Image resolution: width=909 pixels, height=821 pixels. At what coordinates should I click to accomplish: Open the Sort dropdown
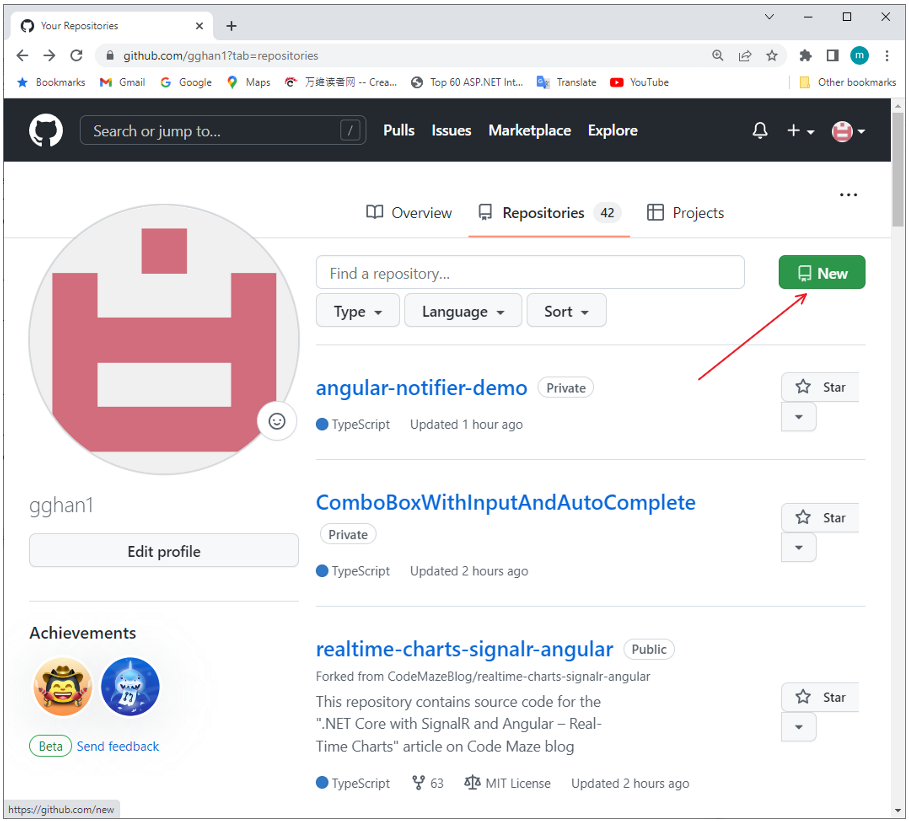tap(566, 310)
